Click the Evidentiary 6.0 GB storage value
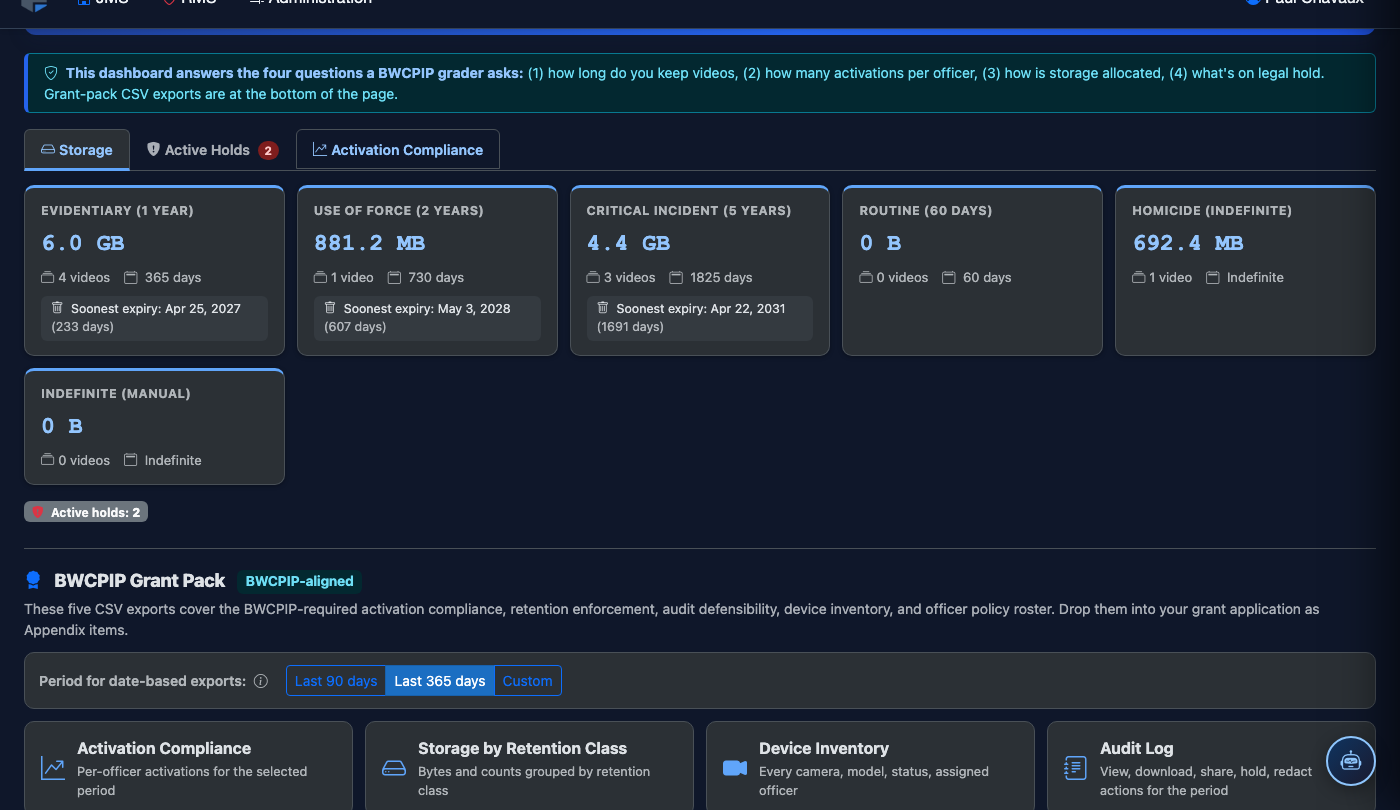The image size is (1400, 810). pyautogui.click(x=83, y=243)
